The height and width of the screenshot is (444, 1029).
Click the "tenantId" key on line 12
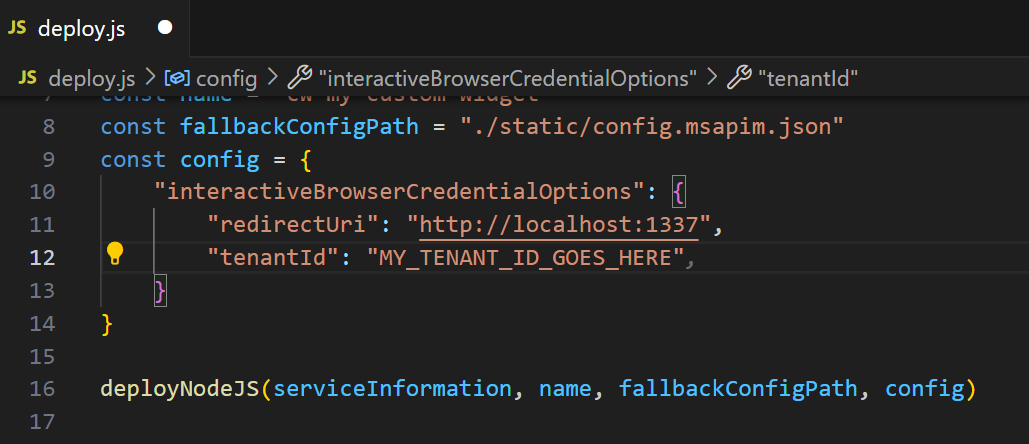pyautogui.click(x=274, y=257)
